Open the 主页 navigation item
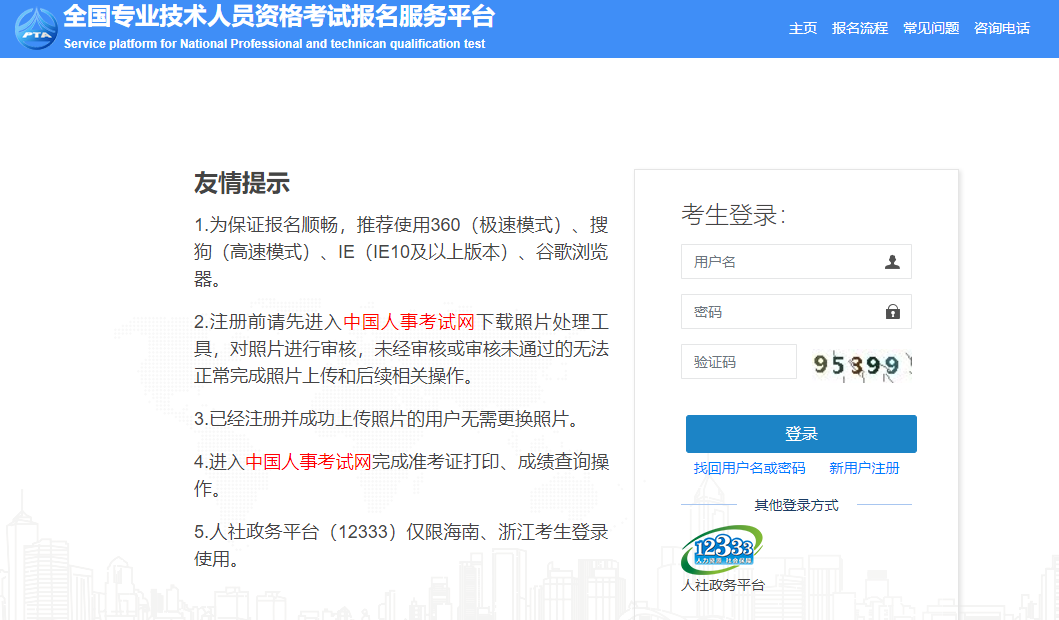The width and height of the screenshot is (1059, 620). [803, 28]
